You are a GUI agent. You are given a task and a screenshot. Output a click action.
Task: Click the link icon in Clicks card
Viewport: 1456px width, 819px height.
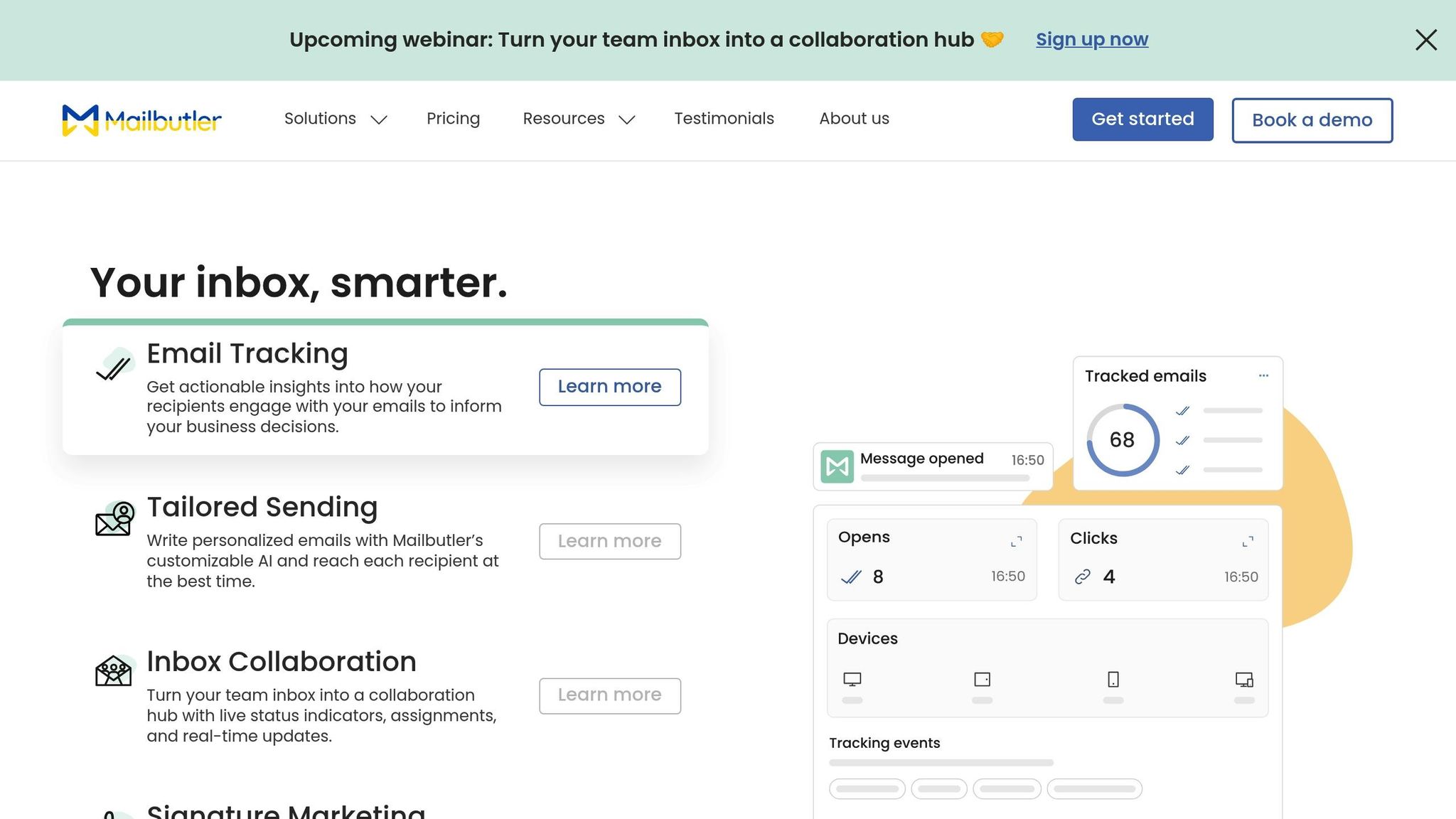click(1082, 577)
